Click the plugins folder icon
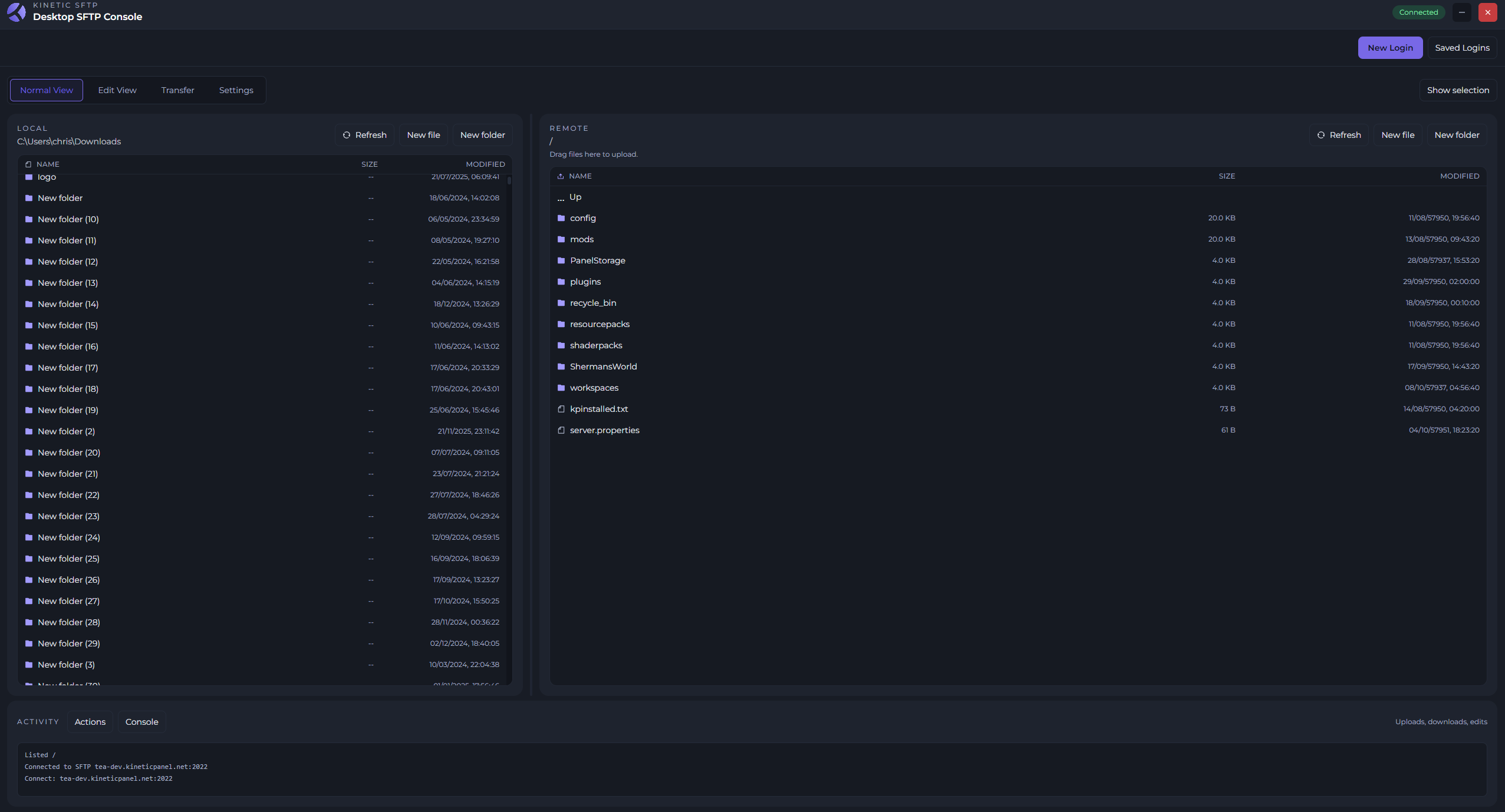 561,282
